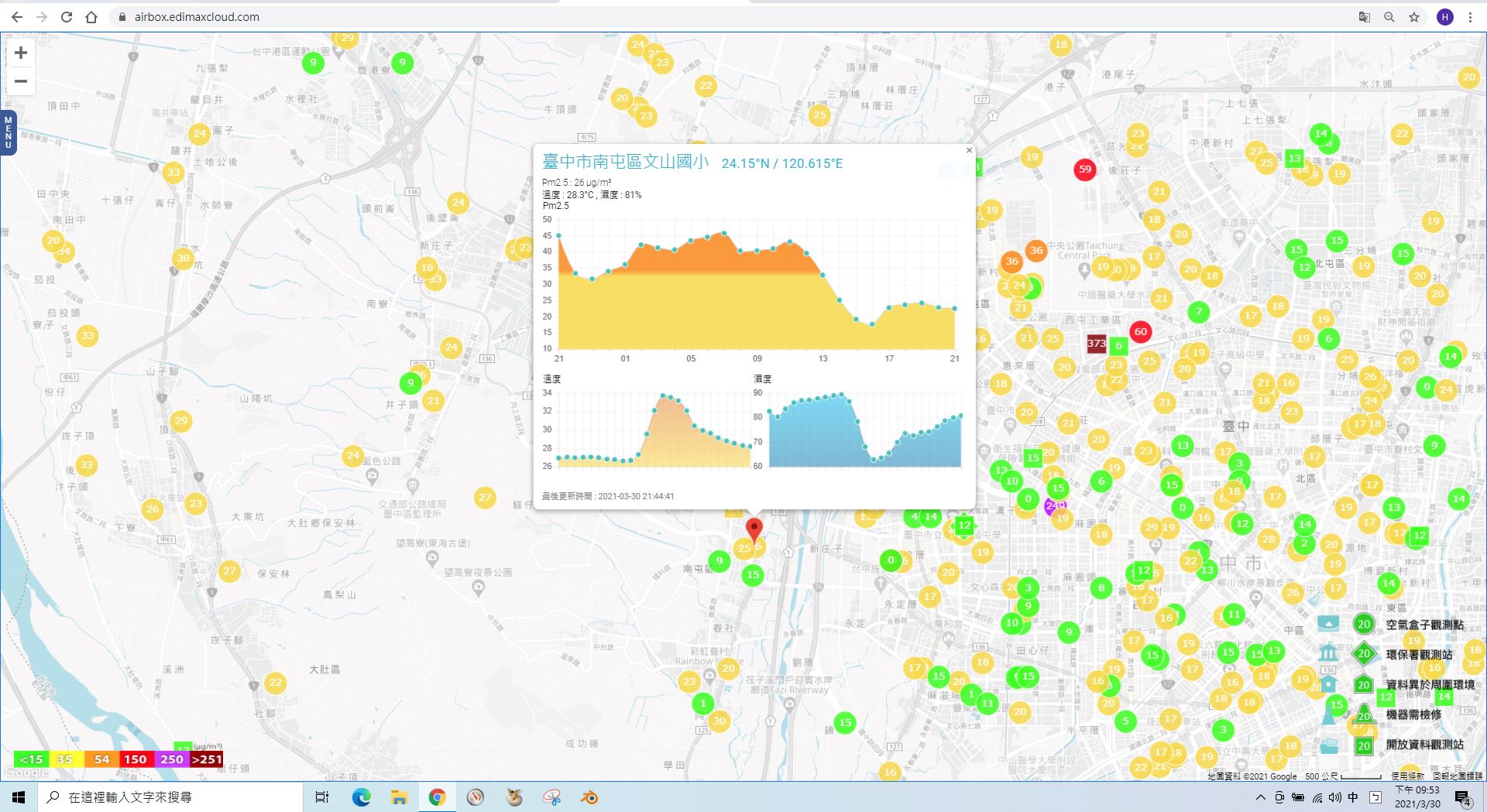Click the 最後更新時間 timestamp text
Viewport: 1487px width, 812px height.
tap(608, 496)
